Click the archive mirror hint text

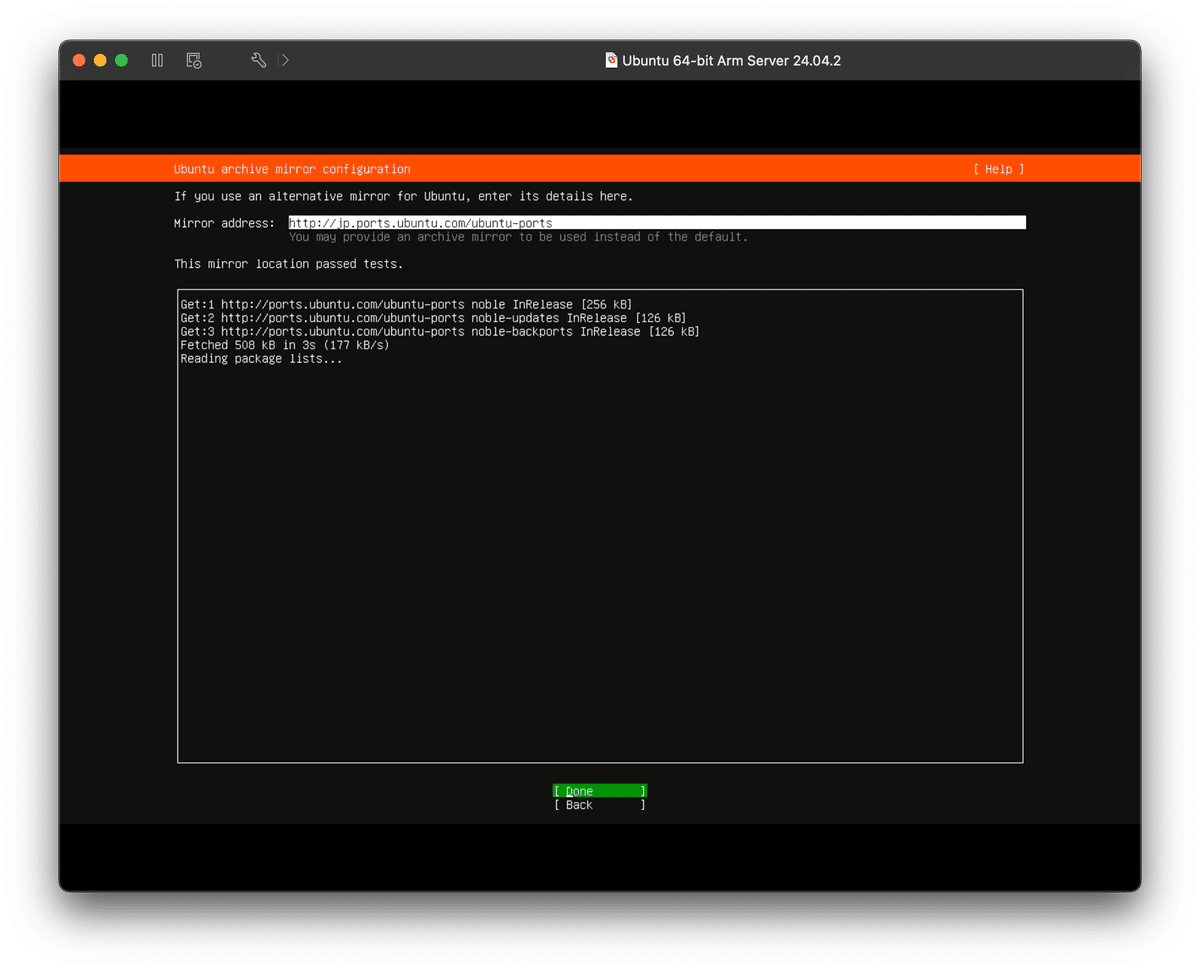[518, 237]
